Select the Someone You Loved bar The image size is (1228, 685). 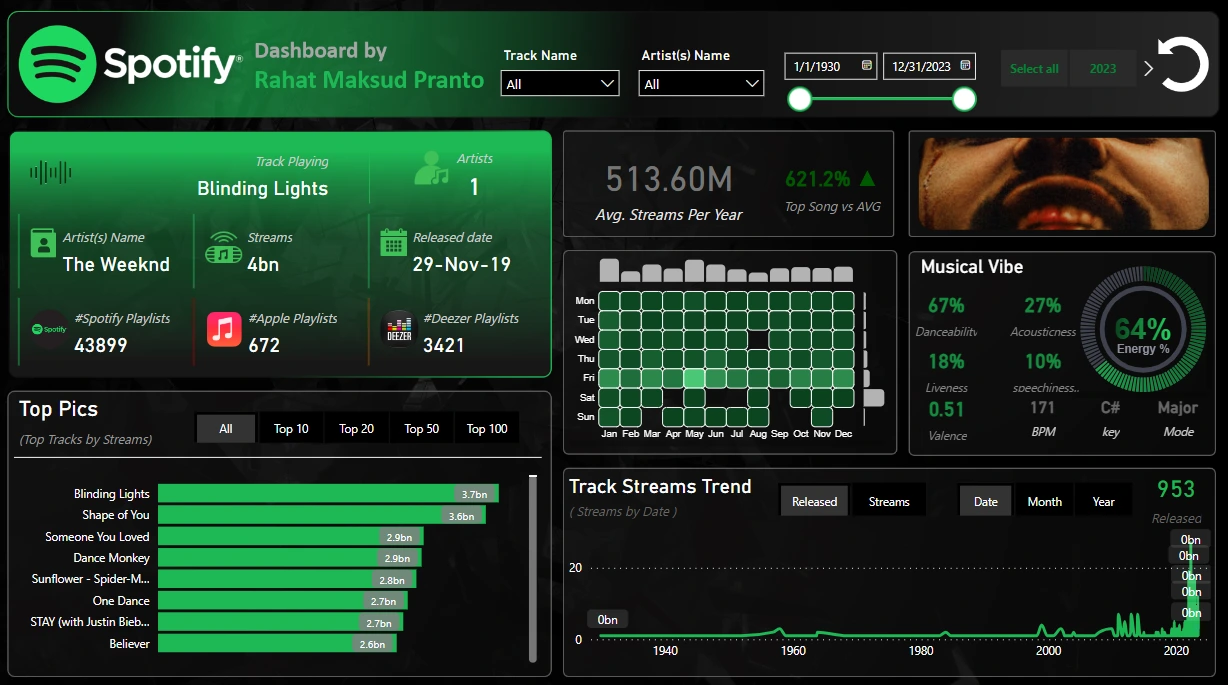click(293, 537)
